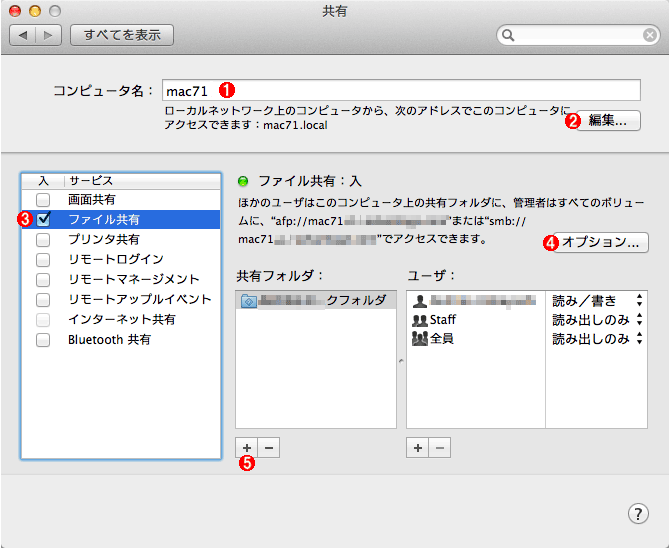Open the 編集... (Edit) button
The height and width of the screenshot is (548, 669).
point(608,121)
